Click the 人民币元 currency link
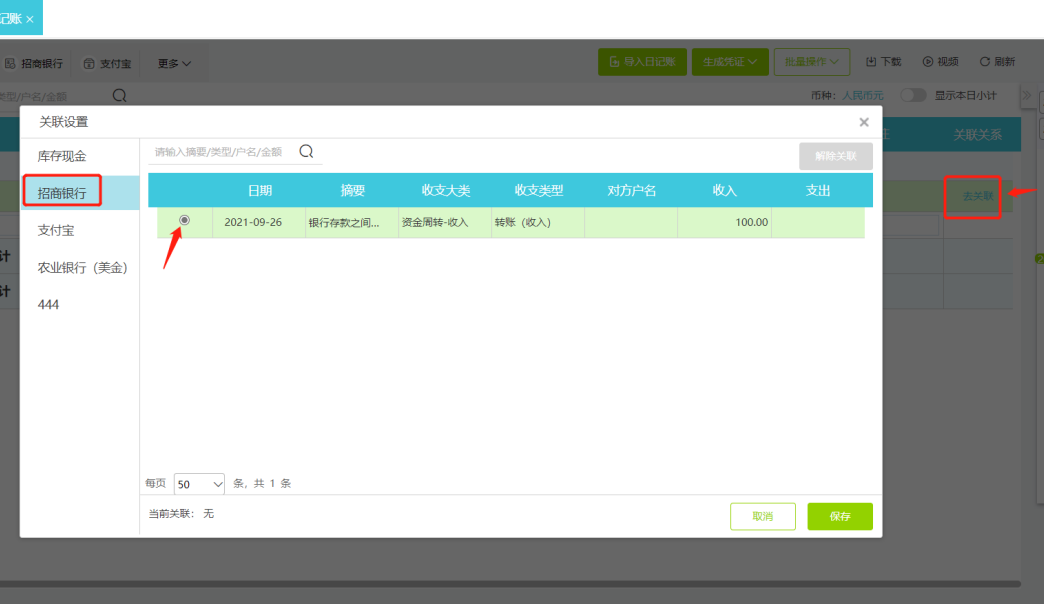The image size is (1044, 604). tap(862, 95)
